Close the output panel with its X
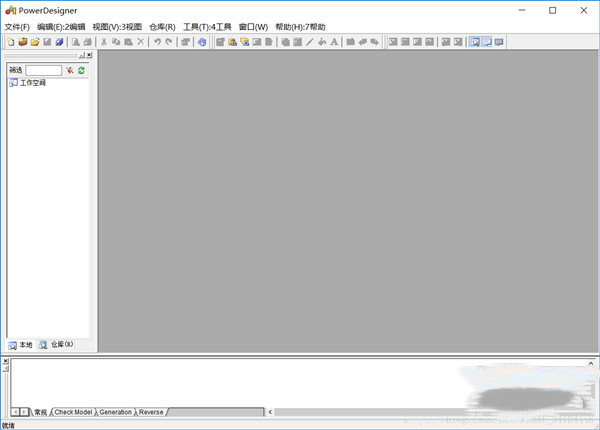 5,361
